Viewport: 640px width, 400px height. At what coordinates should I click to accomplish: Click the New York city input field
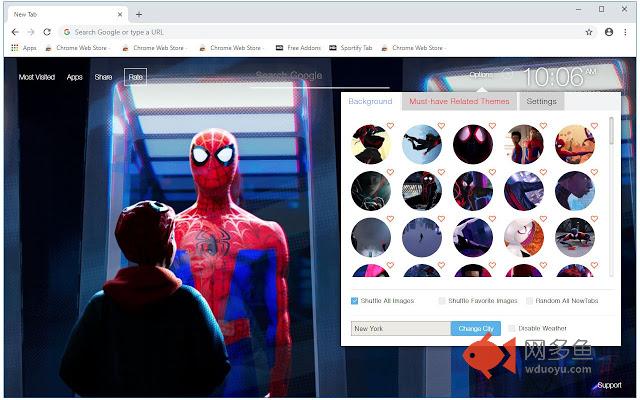[401, 328]
